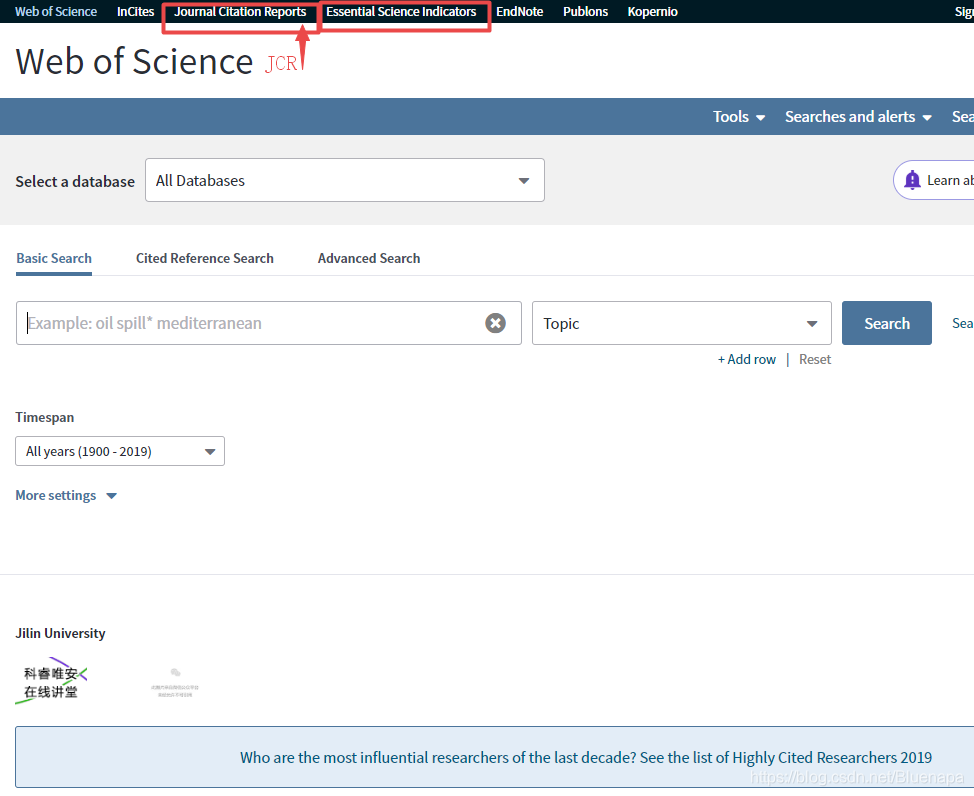Open Highly Cited Researchers 2019 banner link

(x=586, y=757)
